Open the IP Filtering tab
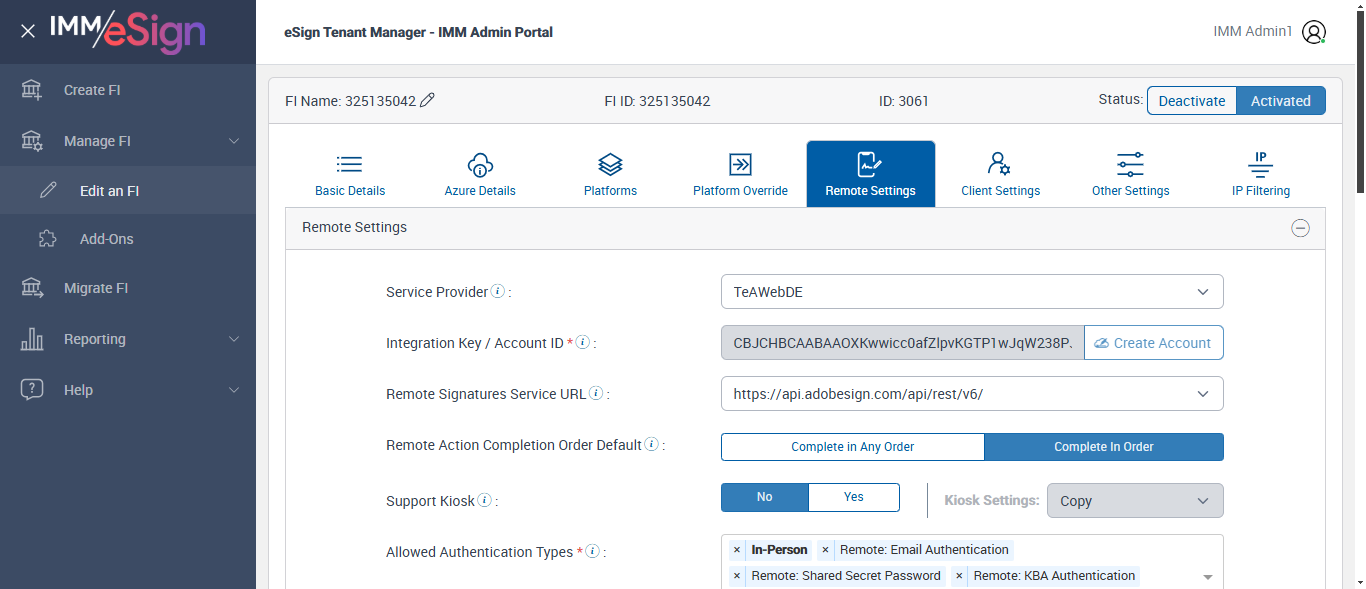Image resolution: width=1366 pixels, height=589 pixels. point(1260,175)
